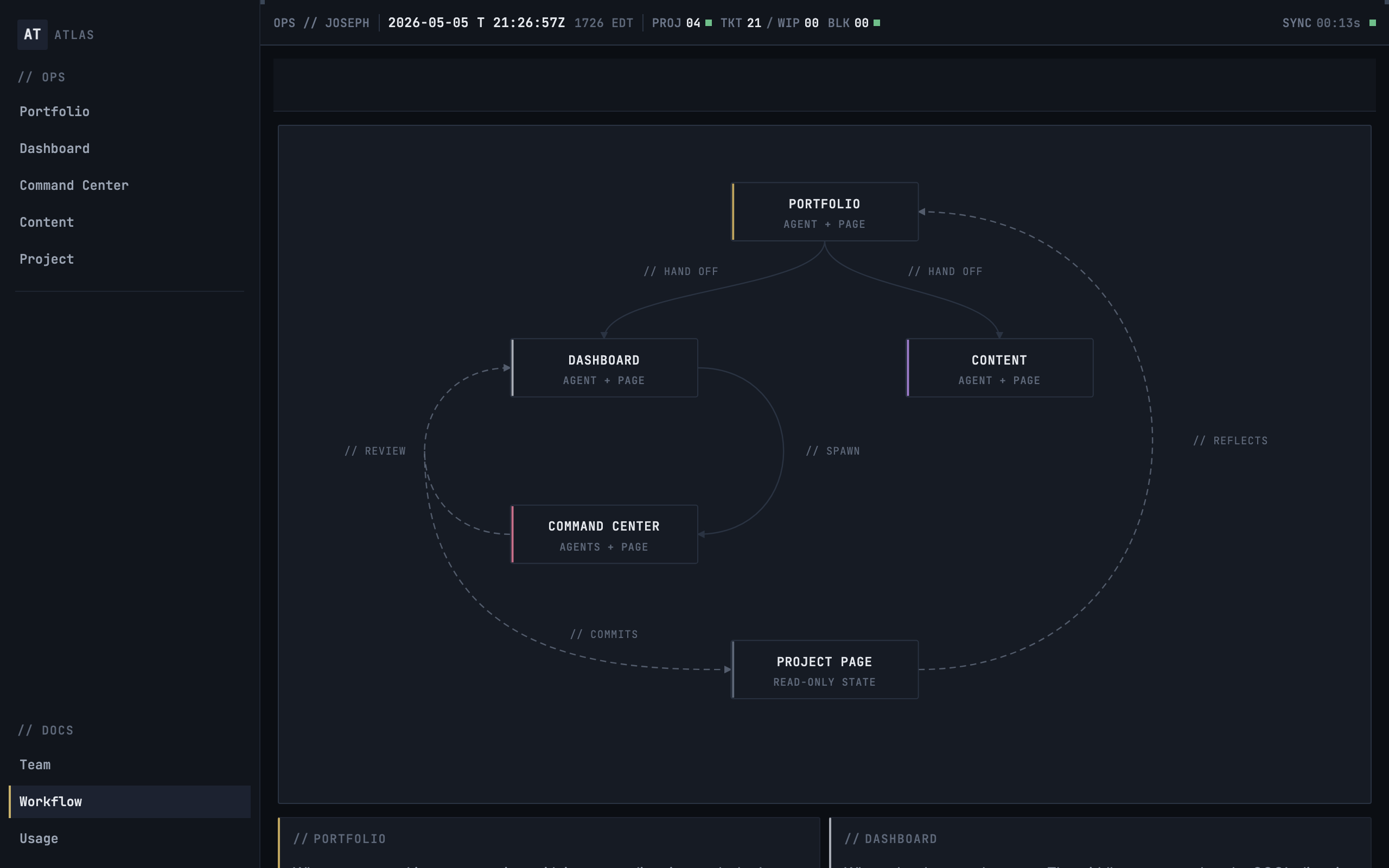Click the // REFLECTS edge label
This screenshot has height=868, width=1389.
pyautogui.click(x=1230, y=441)
